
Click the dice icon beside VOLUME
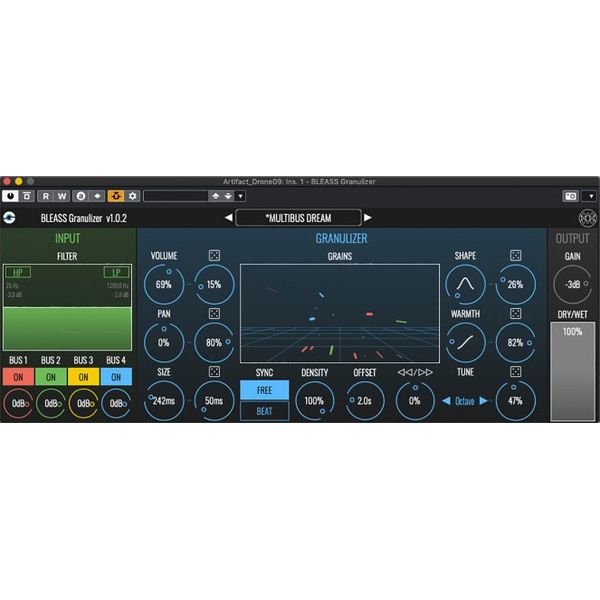pyautogui.click(x=214, y=255)
